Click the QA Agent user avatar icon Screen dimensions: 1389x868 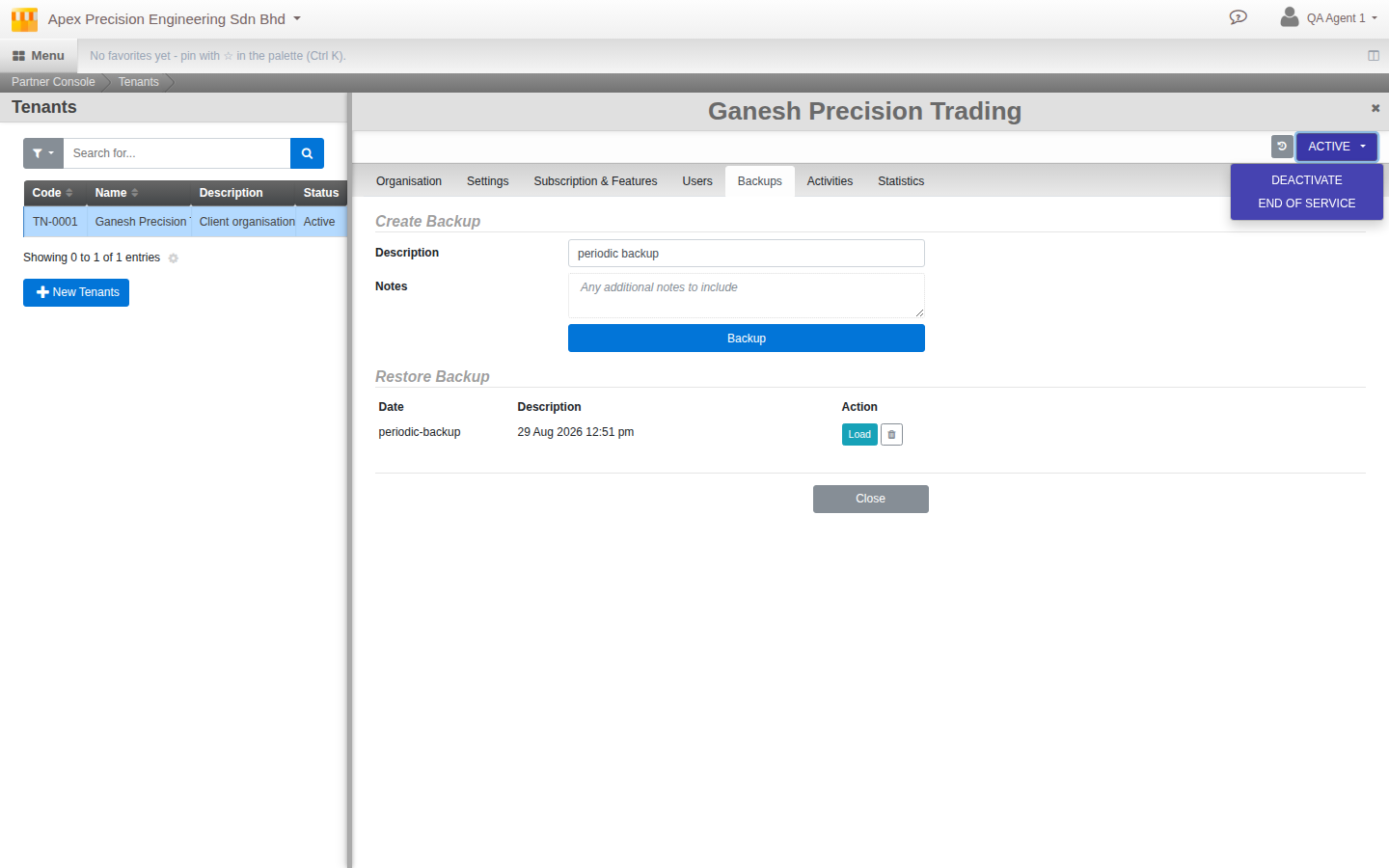pos(1290,16)
